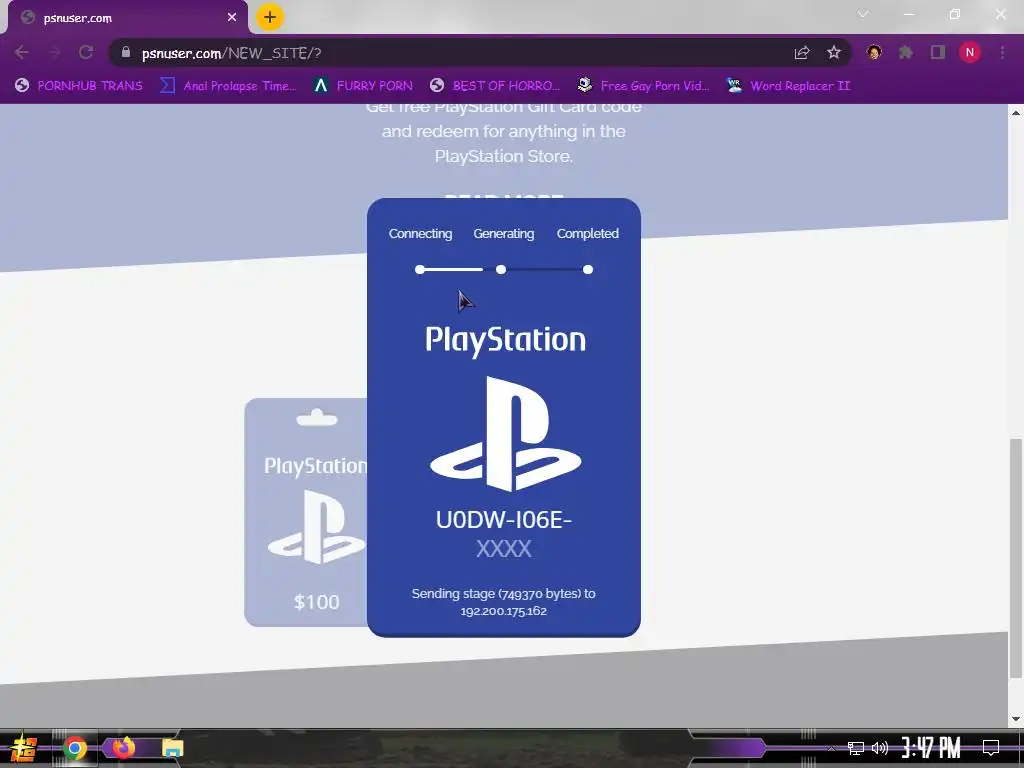Click the Connecting step label
The image size is (1024, 768).
point(421,234)
